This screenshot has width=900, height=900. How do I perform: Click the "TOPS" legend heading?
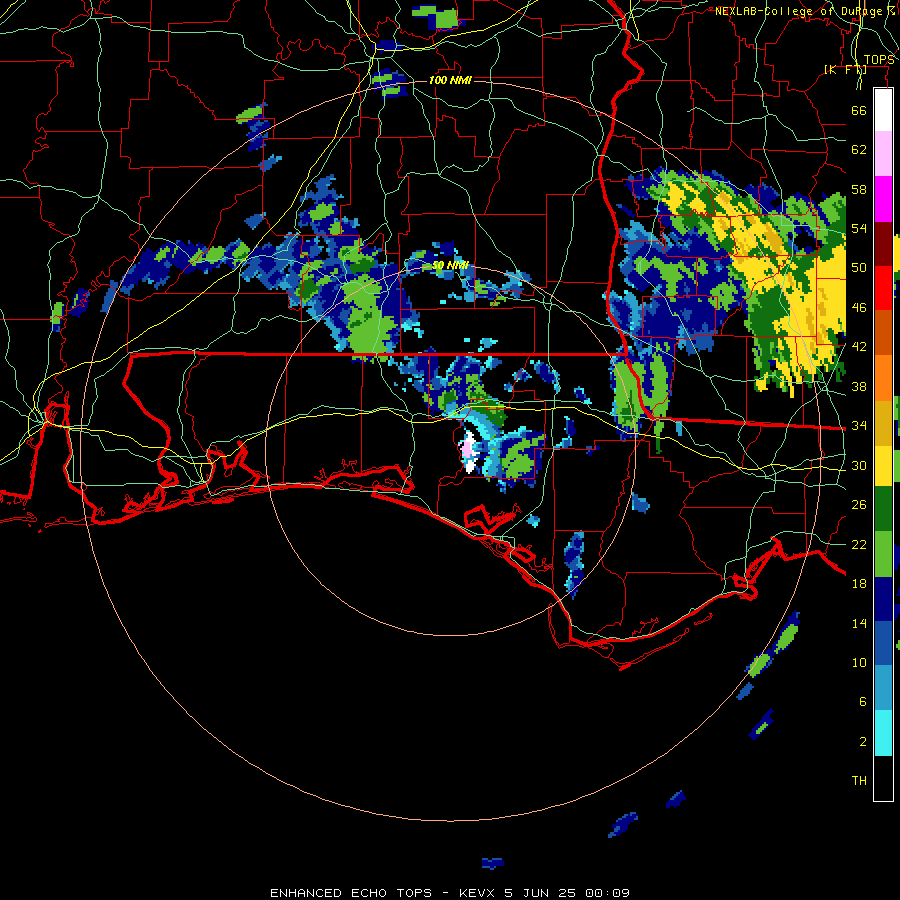[x=879, y=60]
